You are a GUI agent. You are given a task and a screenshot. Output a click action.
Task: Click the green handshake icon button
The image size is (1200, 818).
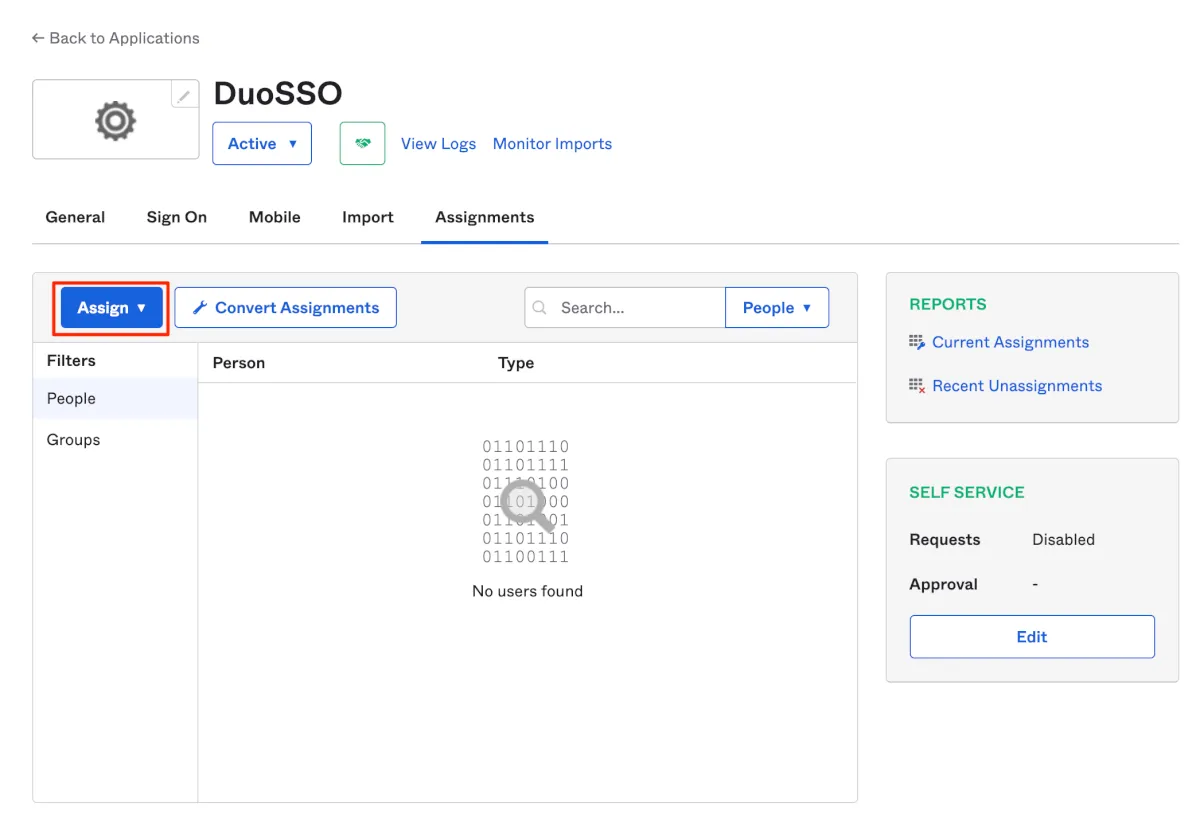click(x=362, y=144)
